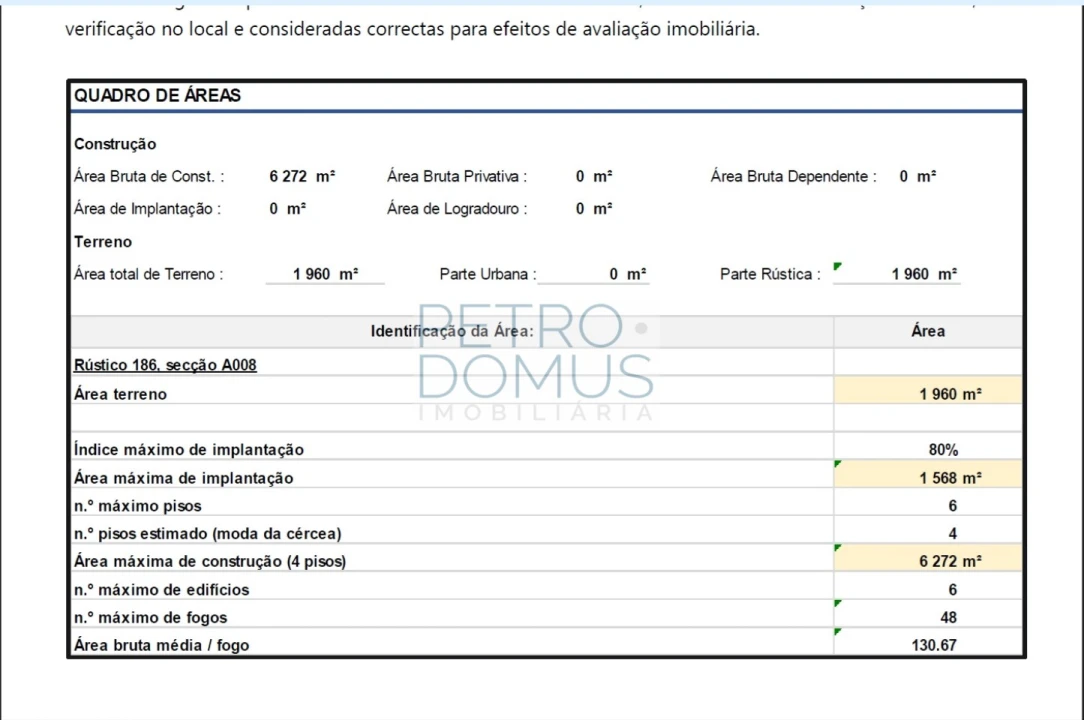Click the Área total de Terreno value field
Image resolution: width=1084 pixels, height=720 pixels.
point(325,274)
